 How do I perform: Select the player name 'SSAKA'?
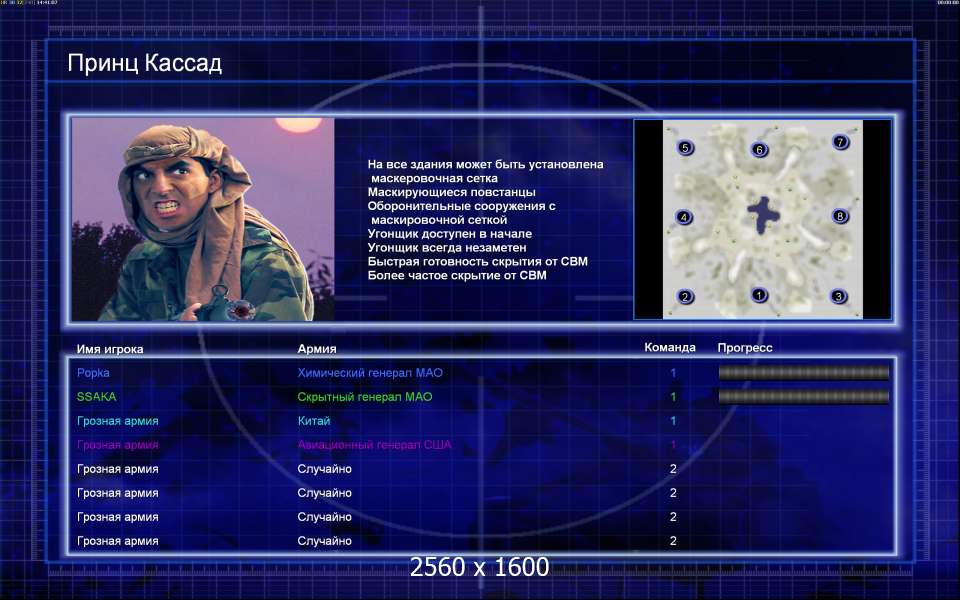(96, 397)
